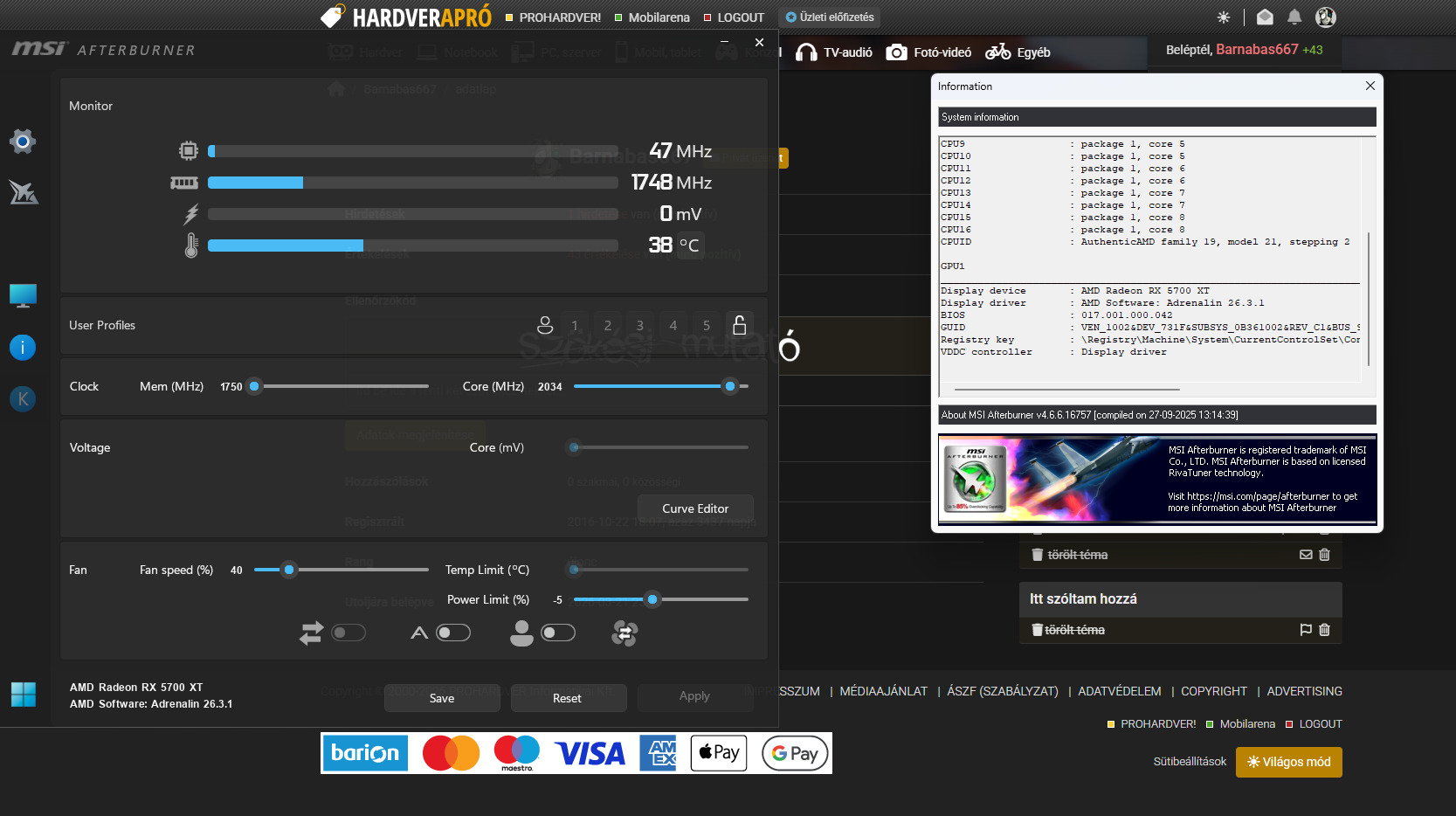Open the hardware monitor display icon

(23, 296)
